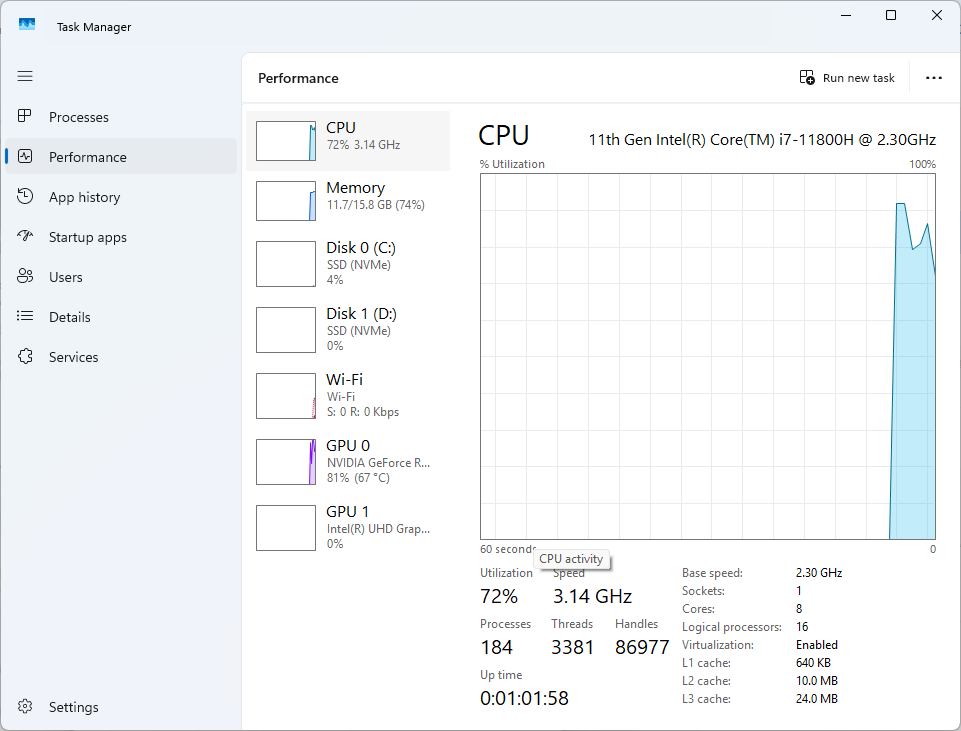Click the Details list icon

pyautogui.click(x=25, y=316)
